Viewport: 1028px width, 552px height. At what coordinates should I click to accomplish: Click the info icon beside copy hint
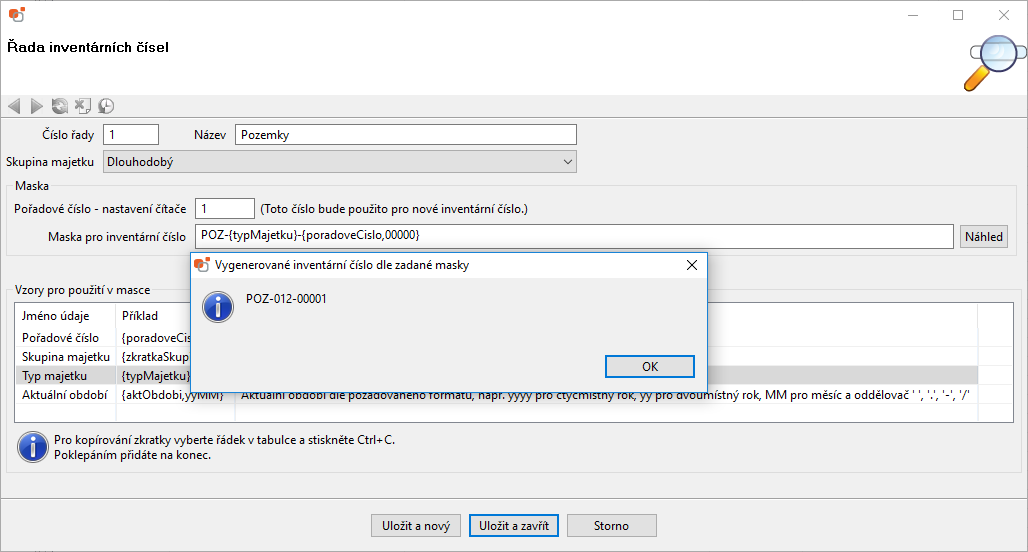click(33, 447)
